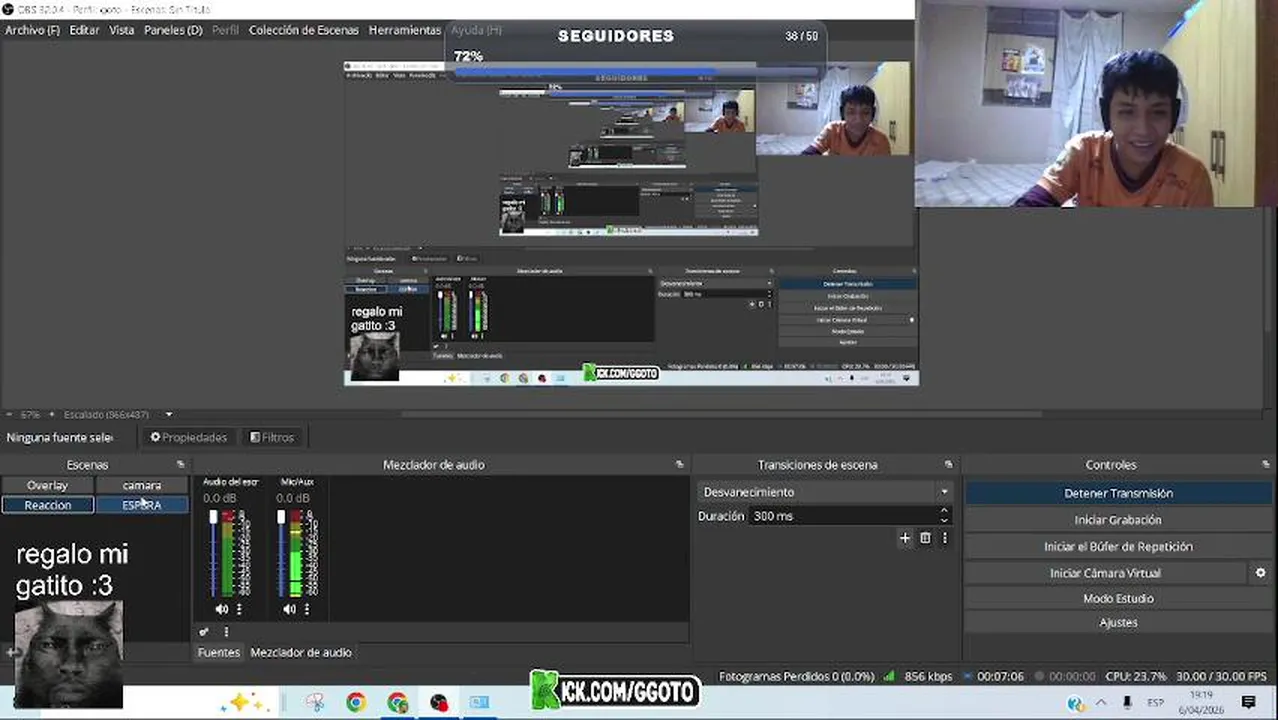Open the plain Chrome taskbar icon
Screen dimensions: 1278x720
pos(356,703)
